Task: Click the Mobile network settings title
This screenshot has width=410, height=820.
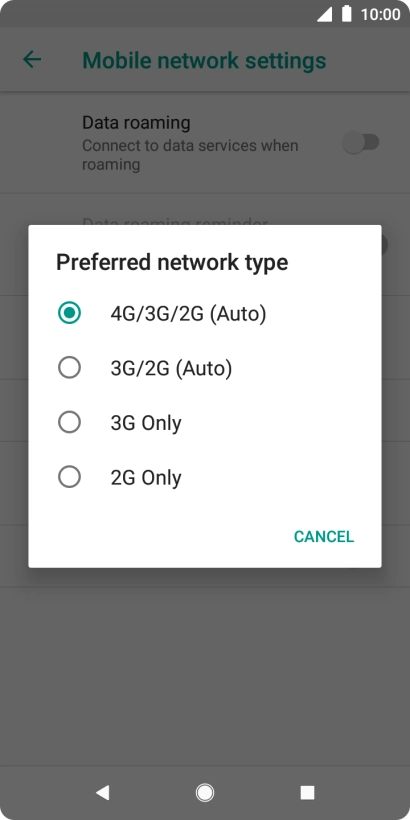Action: [204, 61]
